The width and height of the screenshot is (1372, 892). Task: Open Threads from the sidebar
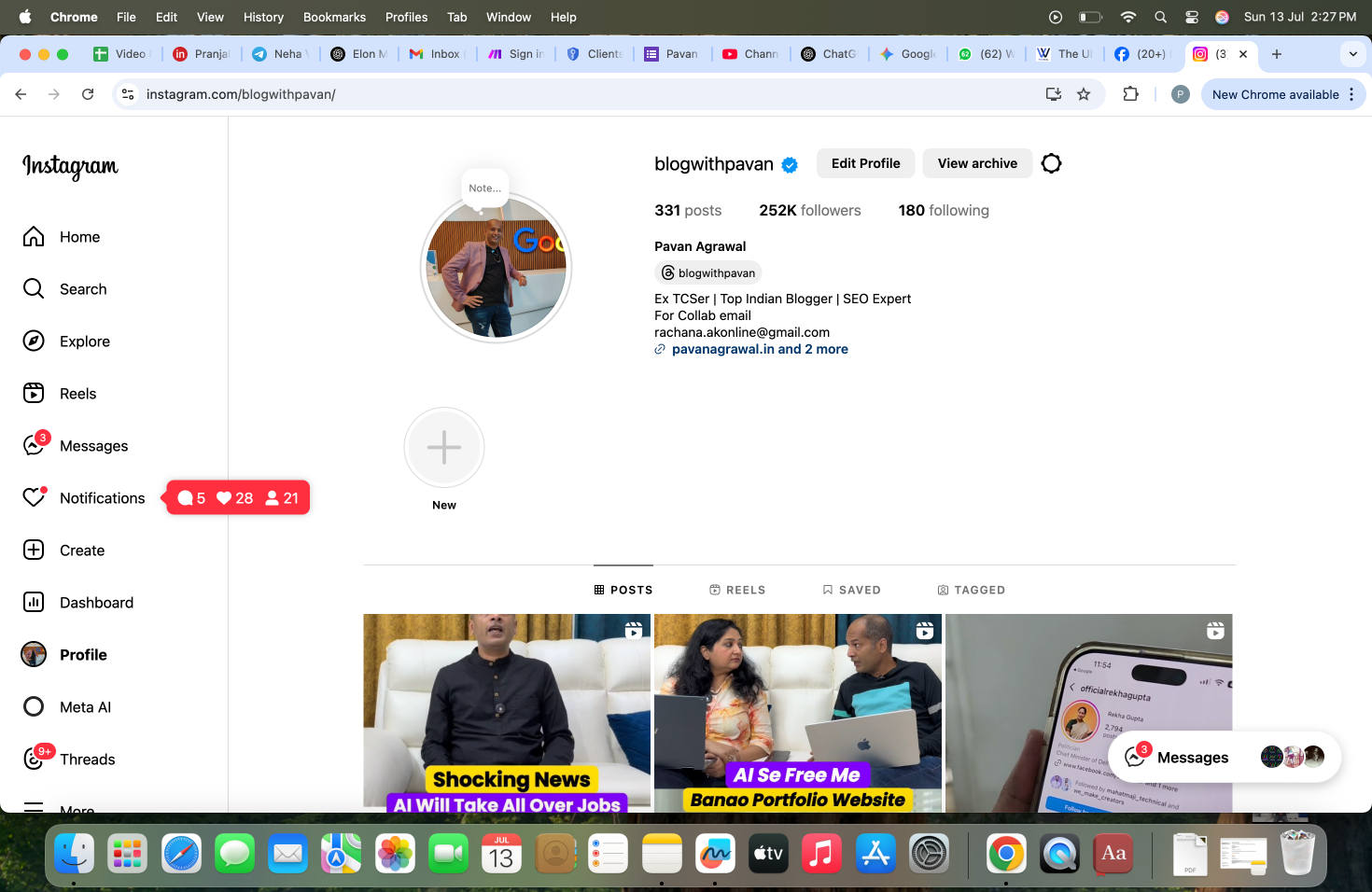click(34, 760)
